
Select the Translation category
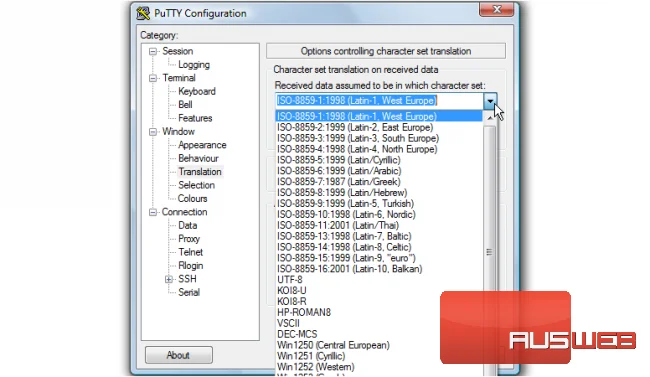pos(200,172)
